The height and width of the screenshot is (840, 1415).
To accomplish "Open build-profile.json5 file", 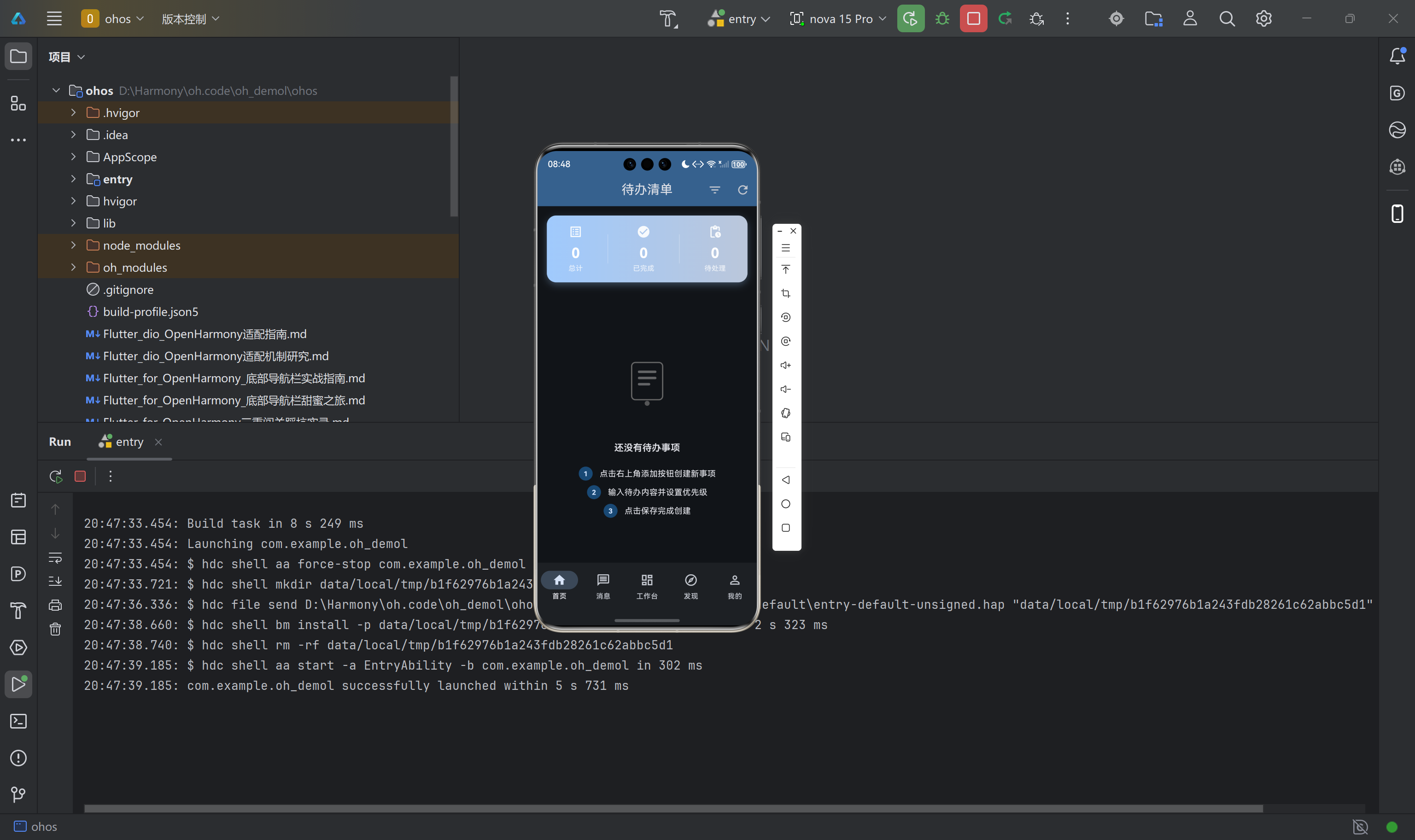I will [x=150, y=312].
